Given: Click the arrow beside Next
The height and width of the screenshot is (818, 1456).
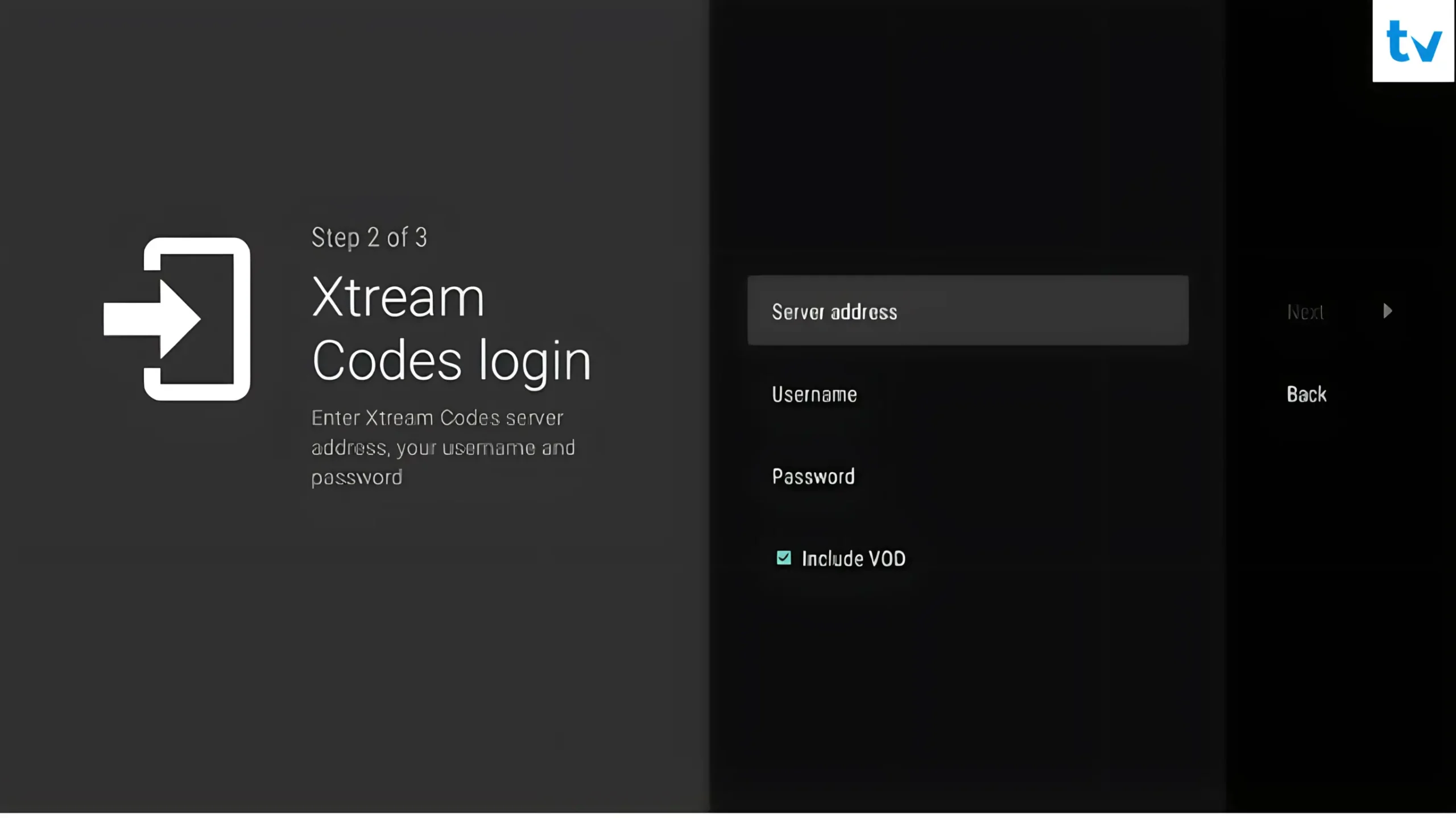Looking at the screenshot, I should pos(1388,311).
